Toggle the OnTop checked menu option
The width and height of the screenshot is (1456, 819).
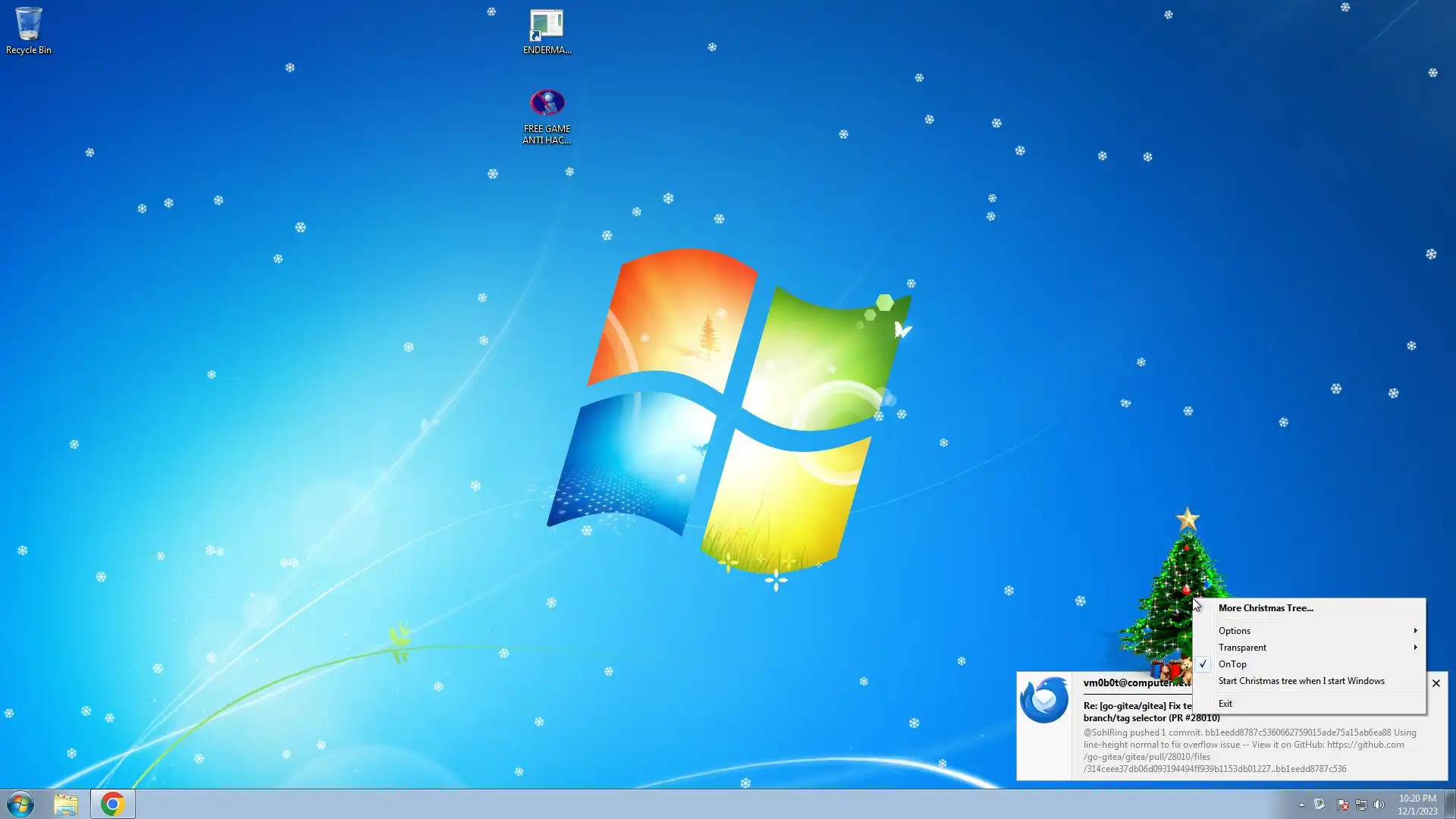[x=1232, y=664]
